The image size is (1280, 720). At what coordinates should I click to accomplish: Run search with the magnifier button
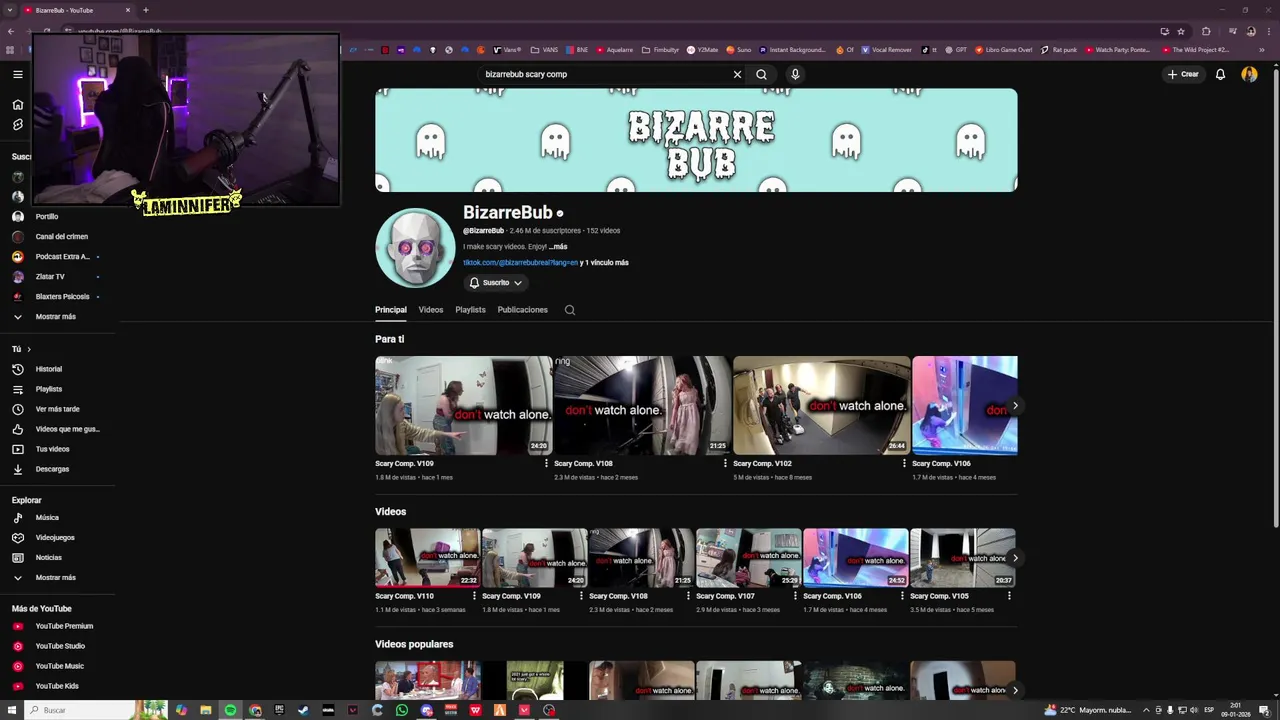(761, 74)
